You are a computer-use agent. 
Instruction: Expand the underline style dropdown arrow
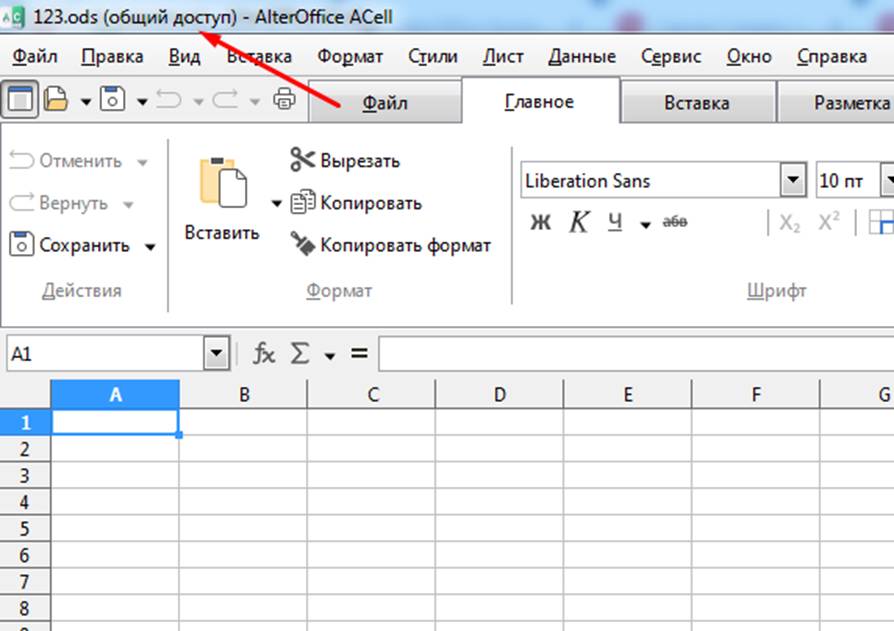coord(645,225)
